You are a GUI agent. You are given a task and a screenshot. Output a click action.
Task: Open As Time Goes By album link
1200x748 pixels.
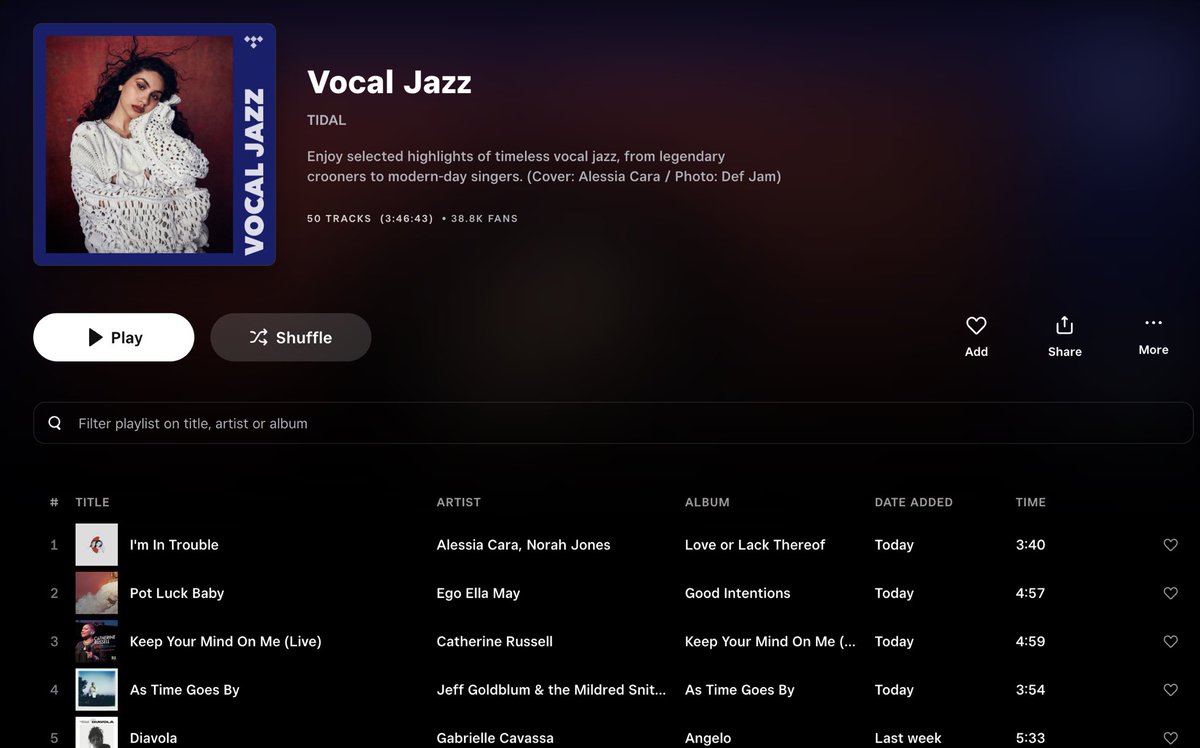[x=740, y=690]
